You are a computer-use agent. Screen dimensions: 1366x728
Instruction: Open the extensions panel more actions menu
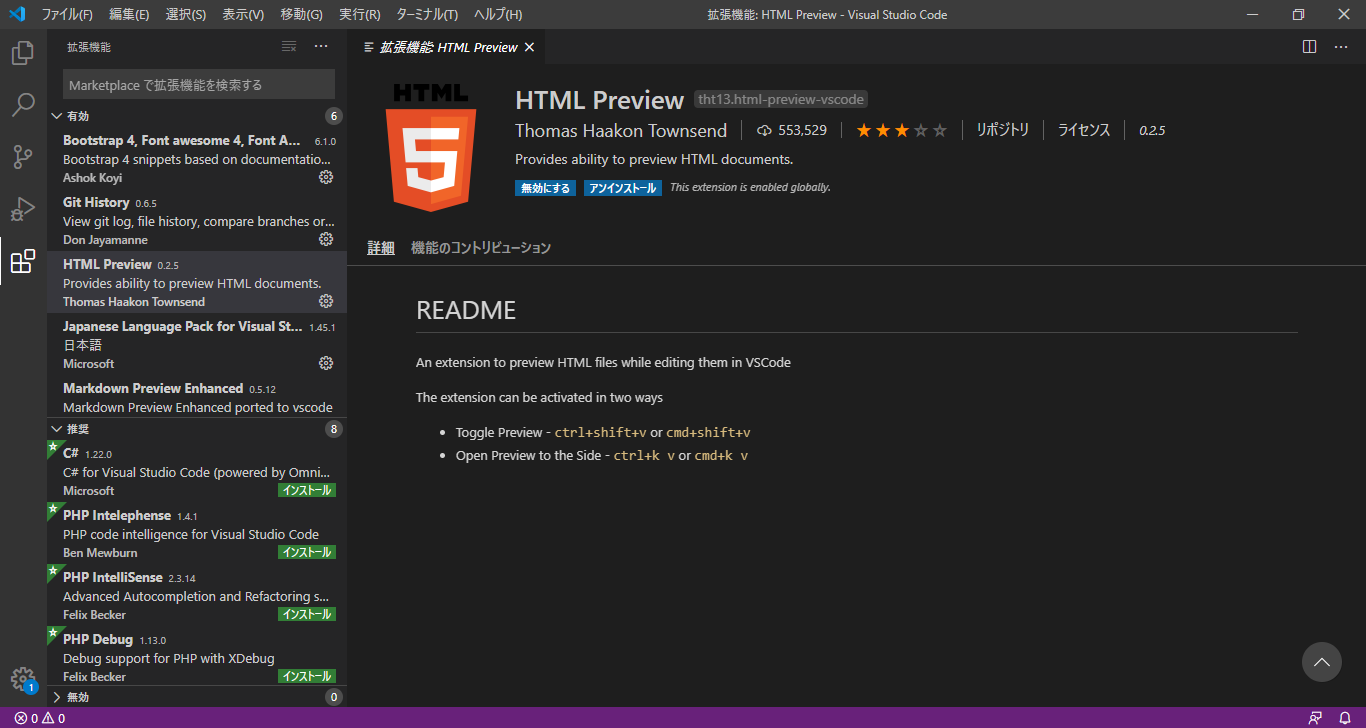click(321, 46)
